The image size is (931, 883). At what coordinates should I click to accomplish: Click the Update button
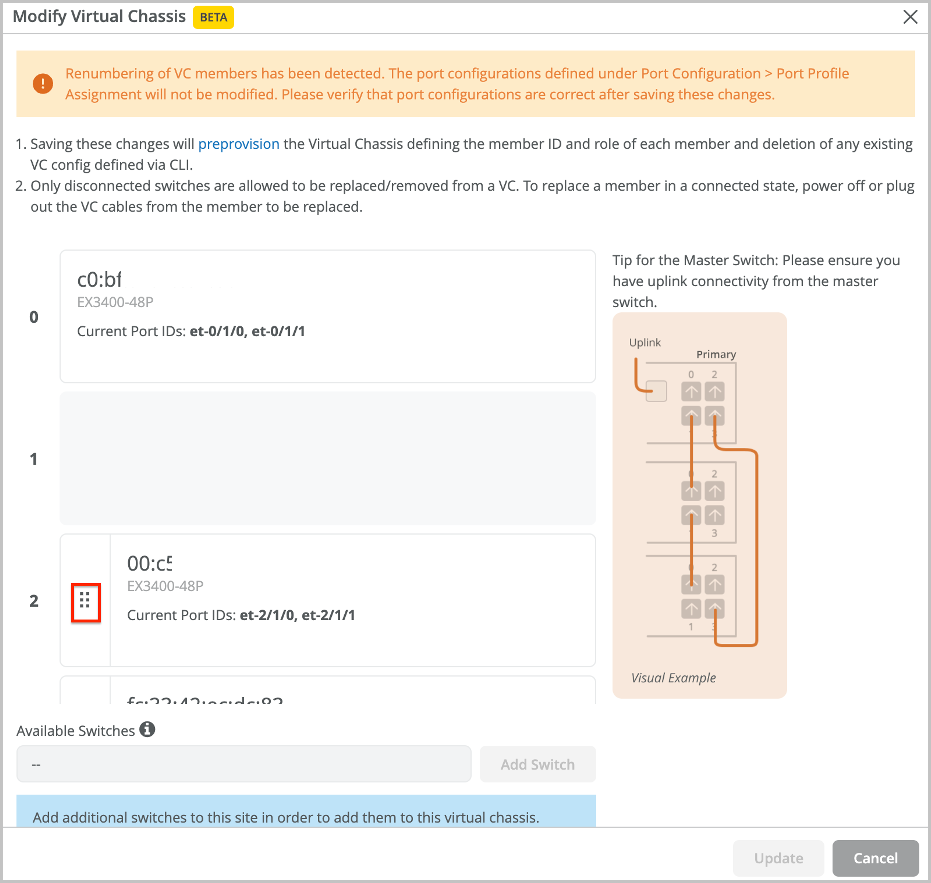pos(778,858)
